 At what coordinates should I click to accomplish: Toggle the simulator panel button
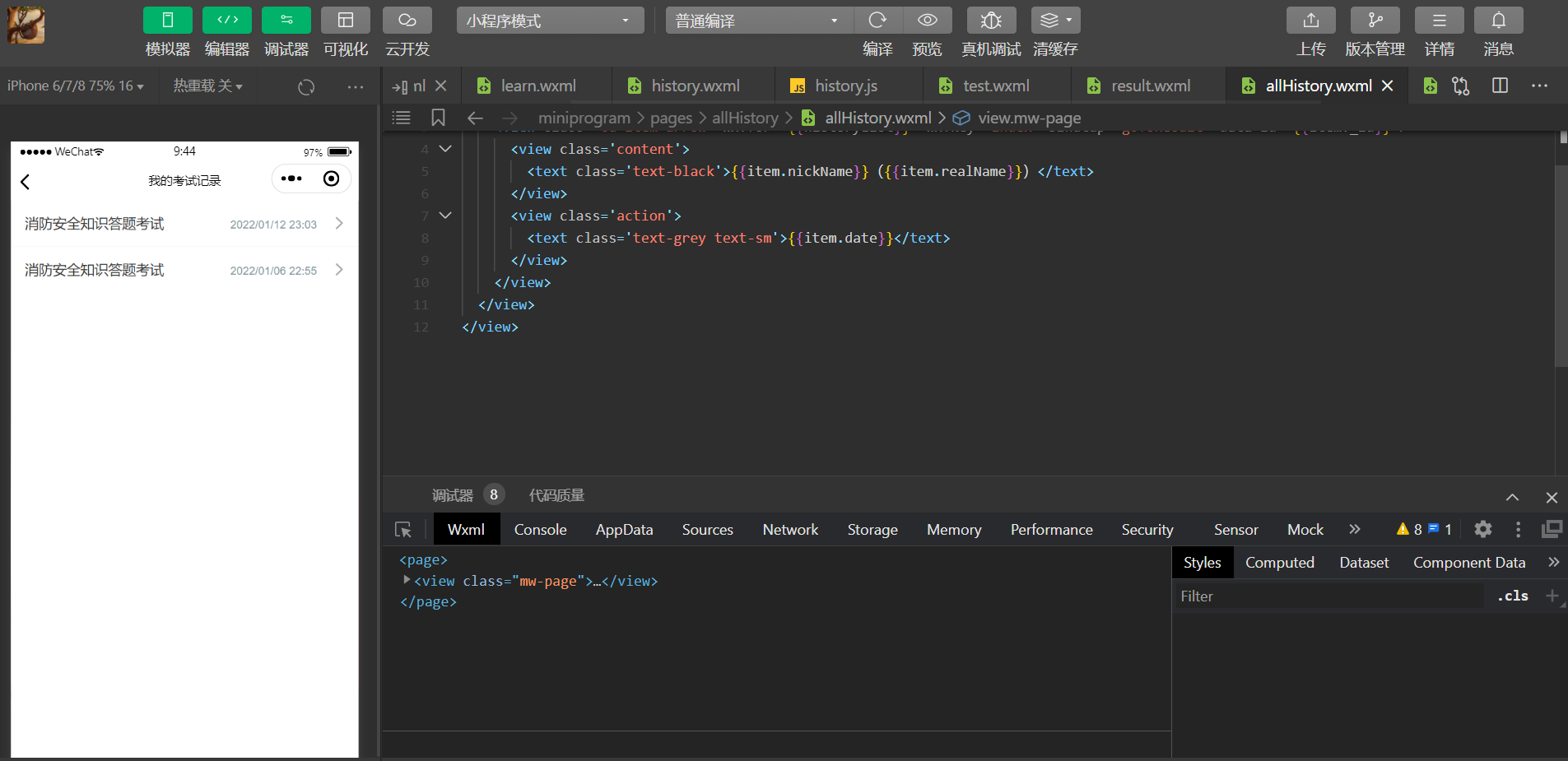[168, 21]
